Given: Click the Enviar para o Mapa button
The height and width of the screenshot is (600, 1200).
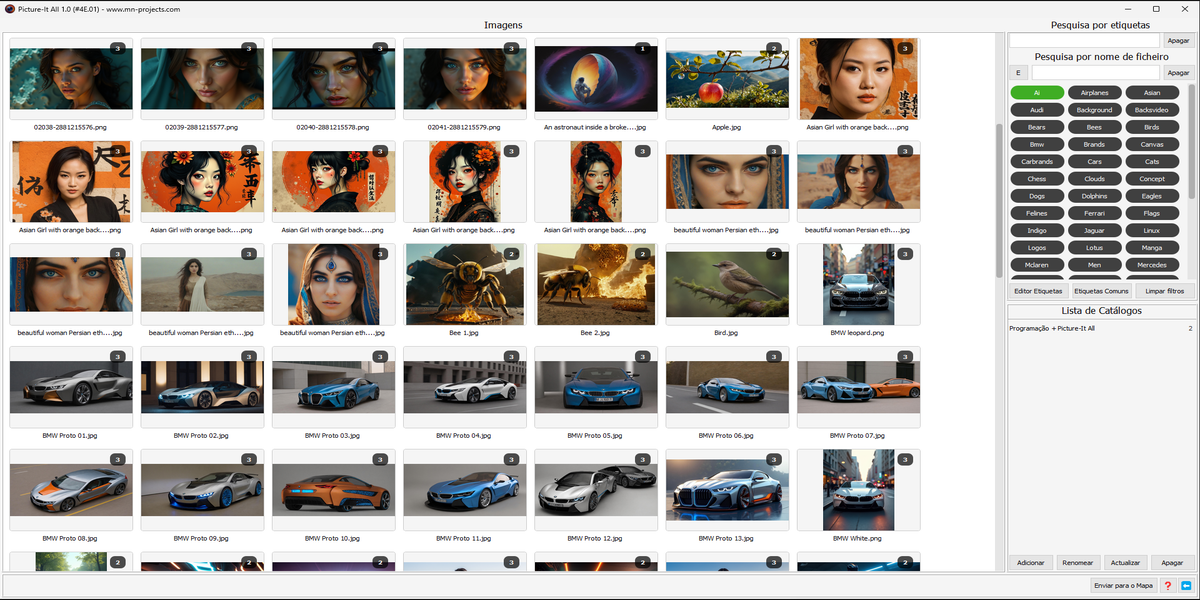Looking at the screenshot, I should pyautogui.click(x=1124, y=586).
